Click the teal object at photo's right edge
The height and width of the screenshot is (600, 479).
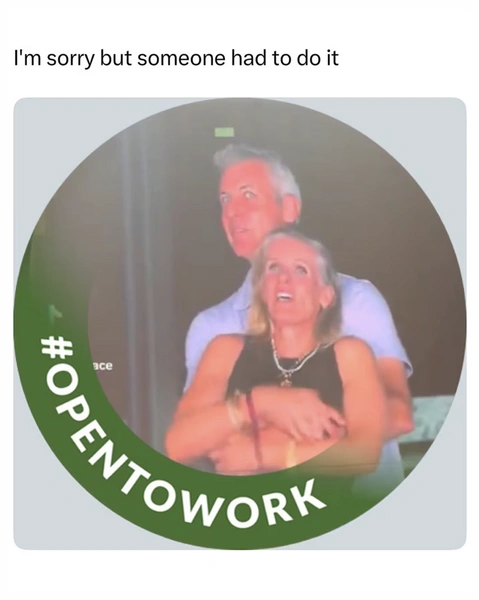click(x=430, y=419)
